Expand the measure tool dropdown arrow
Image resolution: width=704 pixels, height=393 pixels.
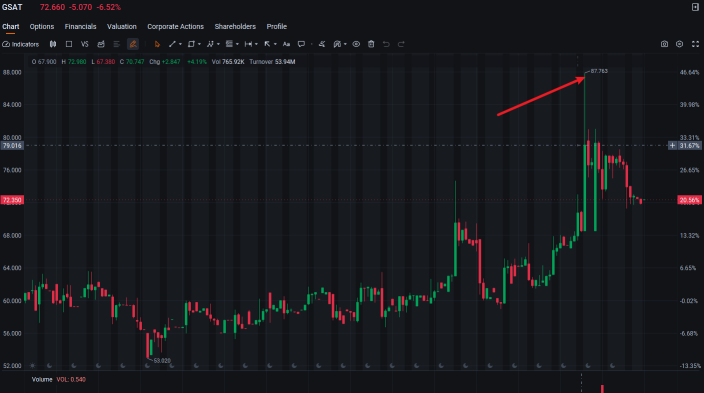[256, 44]
